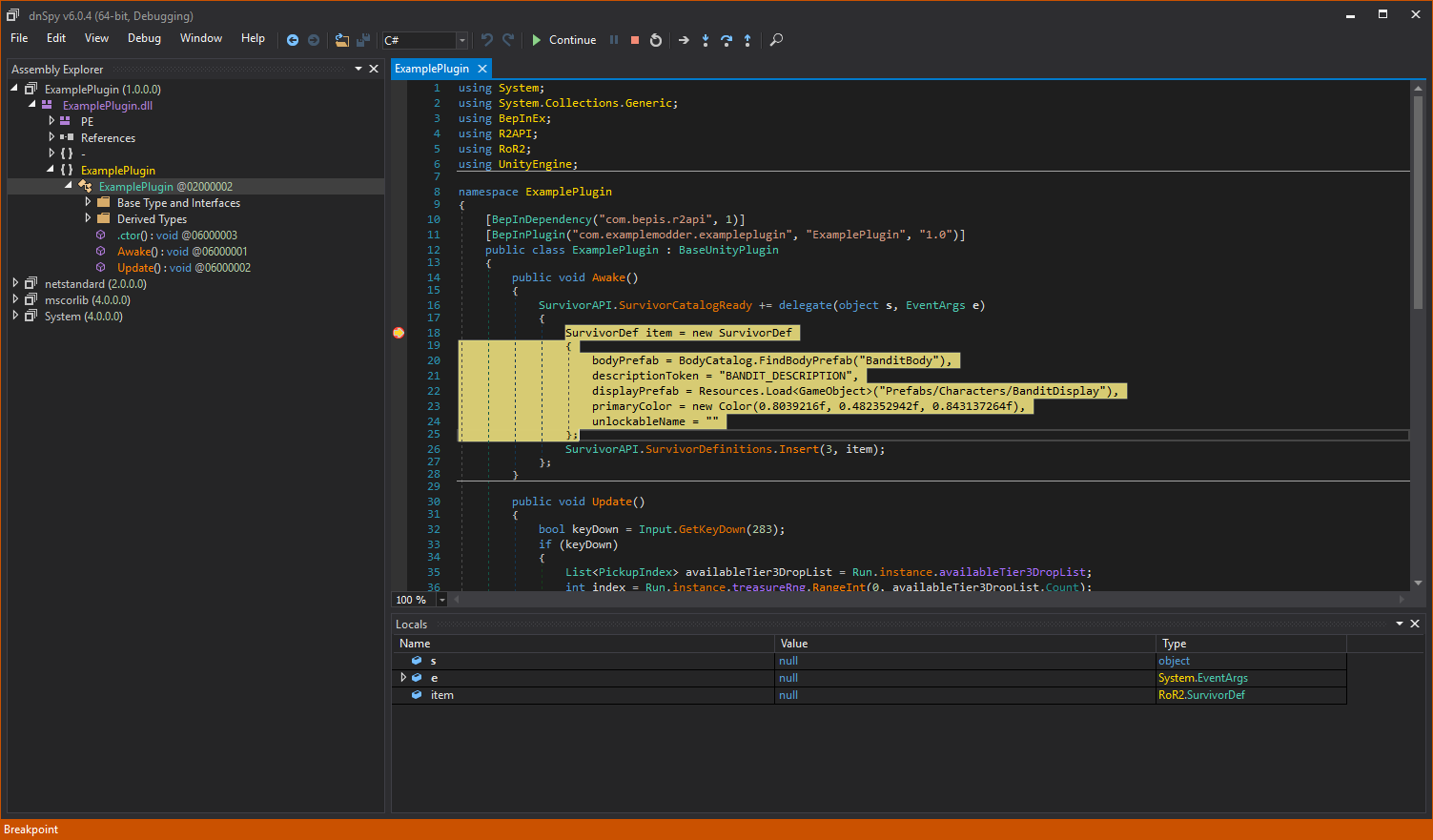Expand the Derived Types folder
This screenshot has width=1433, height=840.
click(x=88, y=218)
